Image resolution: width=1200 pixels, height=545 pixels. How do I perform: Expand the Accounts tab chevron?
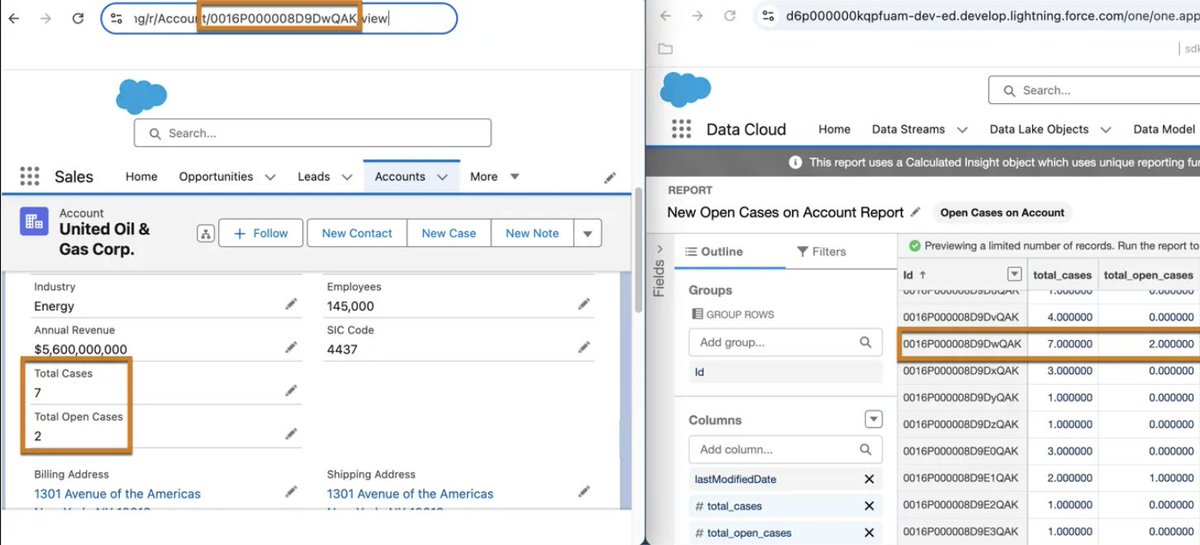coord(442,177)
